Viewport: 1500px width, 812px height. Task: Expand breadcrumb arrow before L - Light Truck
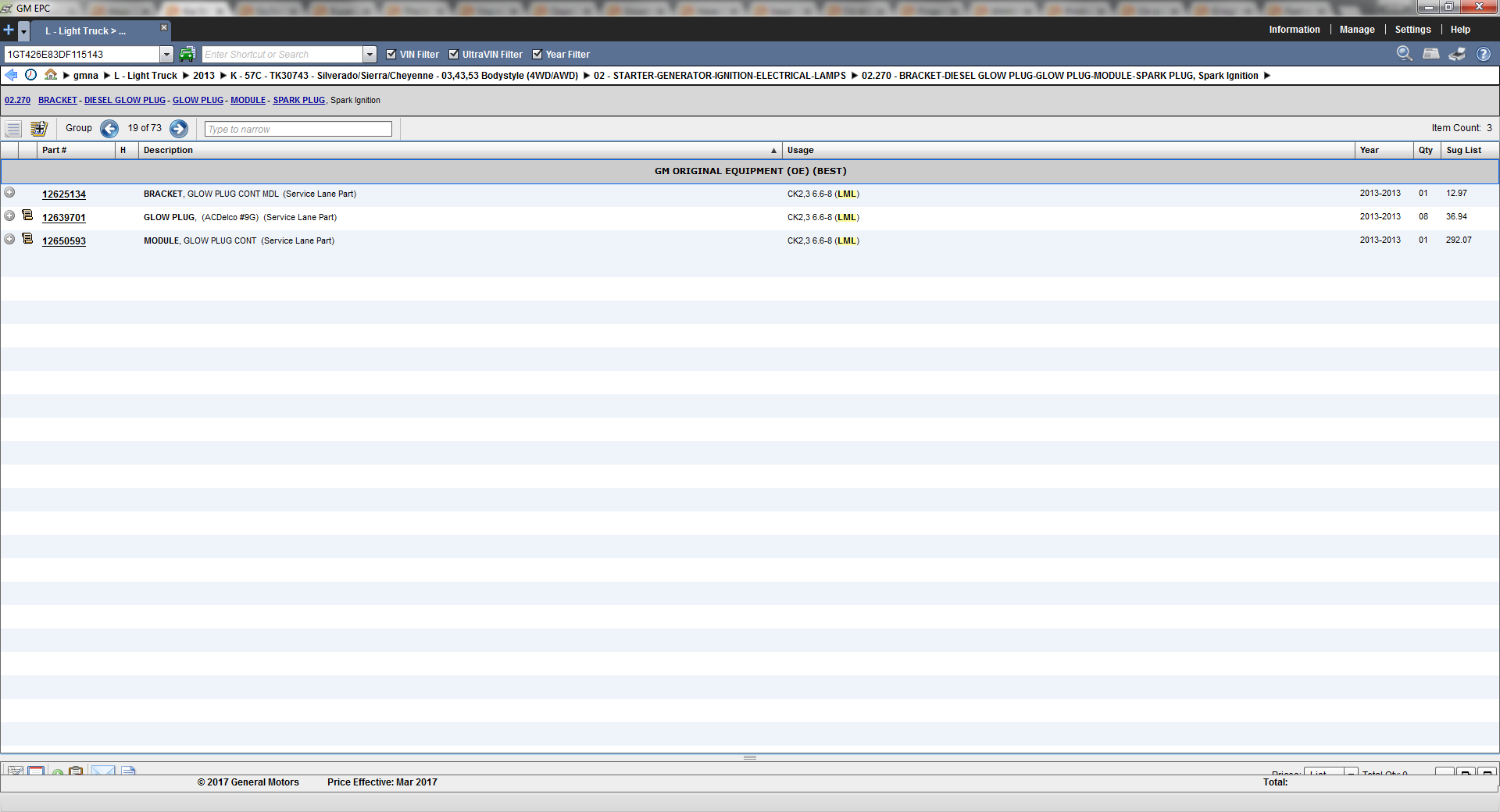(x=107, y=76)
